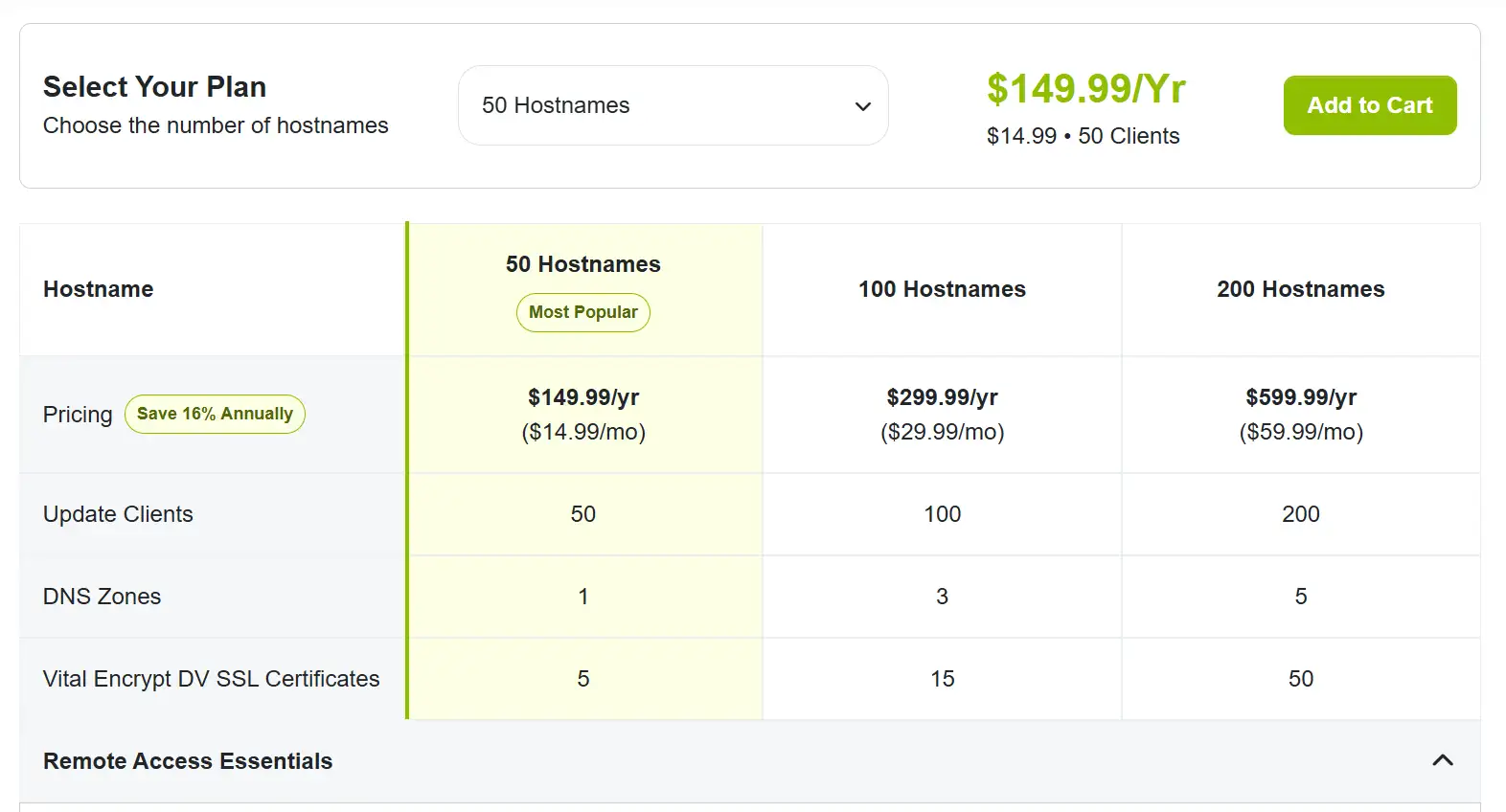Click the Most Popular badge
This screenshot has height=812, width=1506.
582,312
